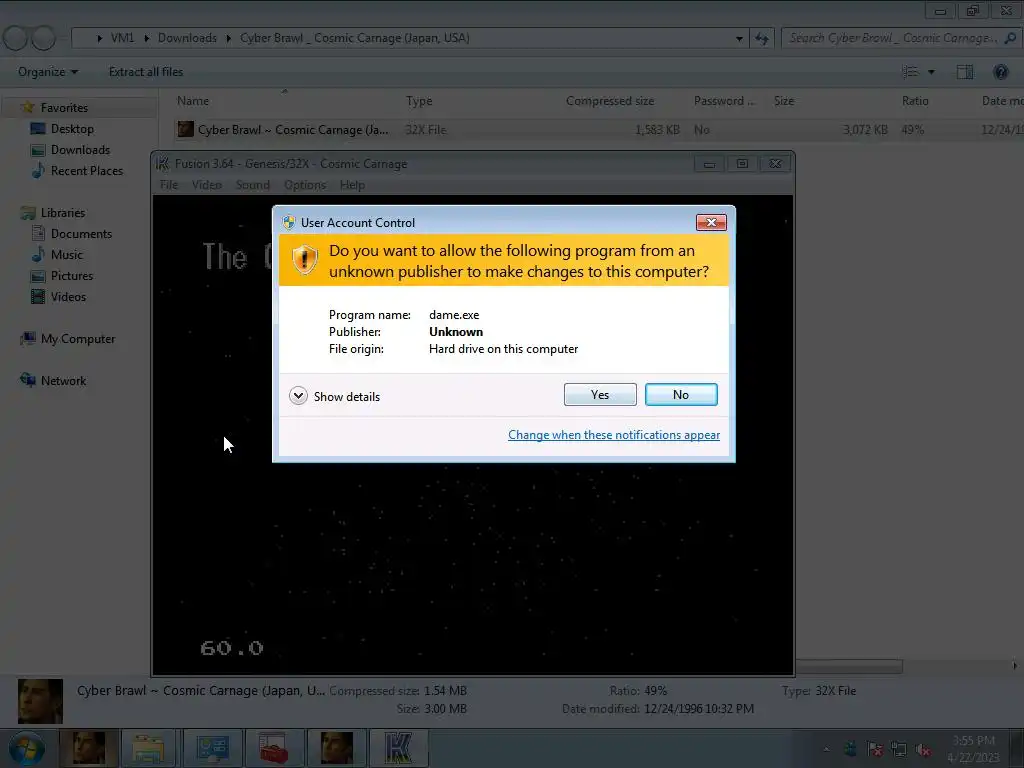Click muted volume tray icon
This screenshot has width=1024, height=768.
coord(923,749)
